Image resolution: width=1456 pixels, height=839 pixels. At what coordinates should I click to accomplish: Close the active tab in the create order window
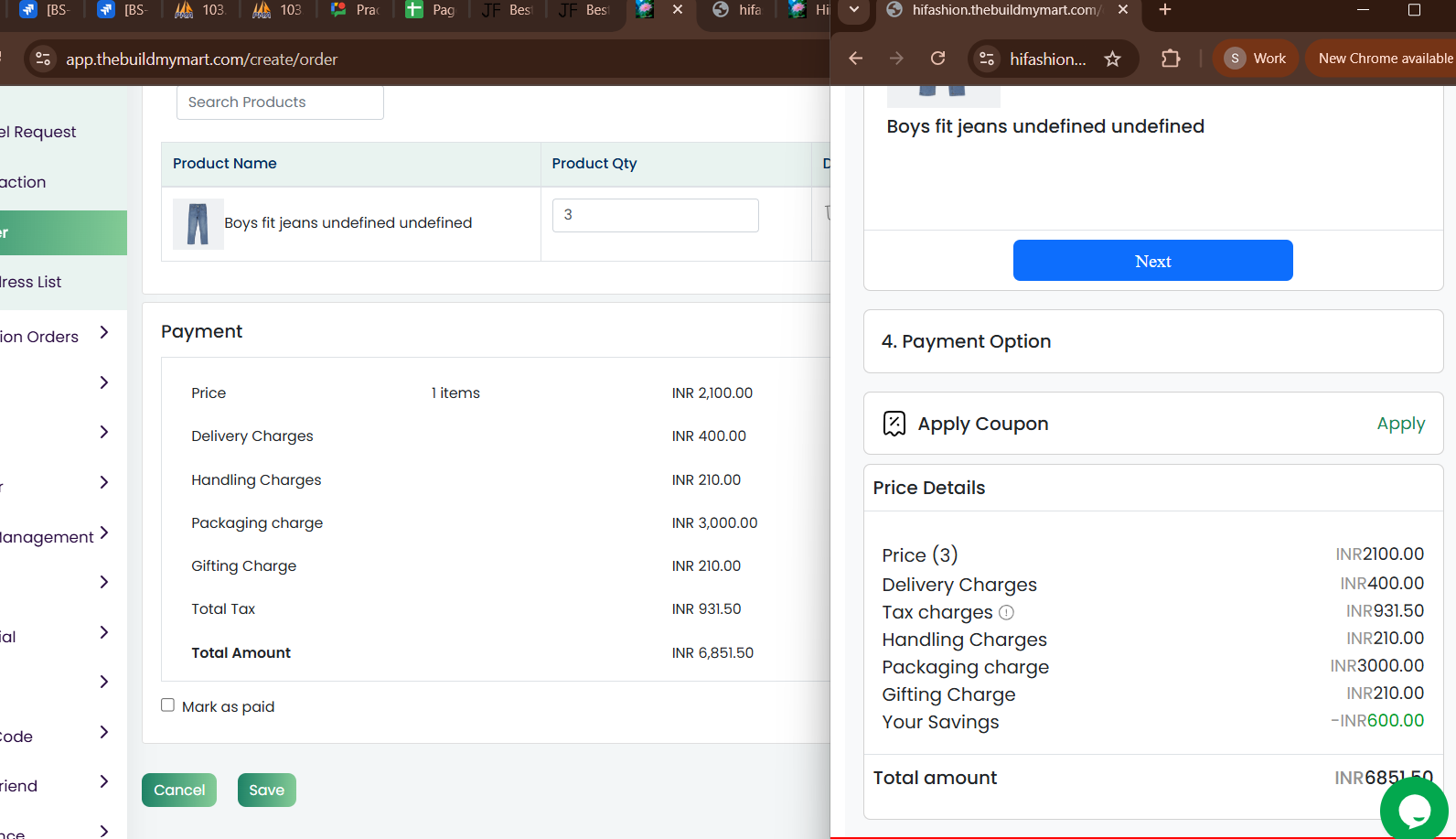(x=678, y=10)
